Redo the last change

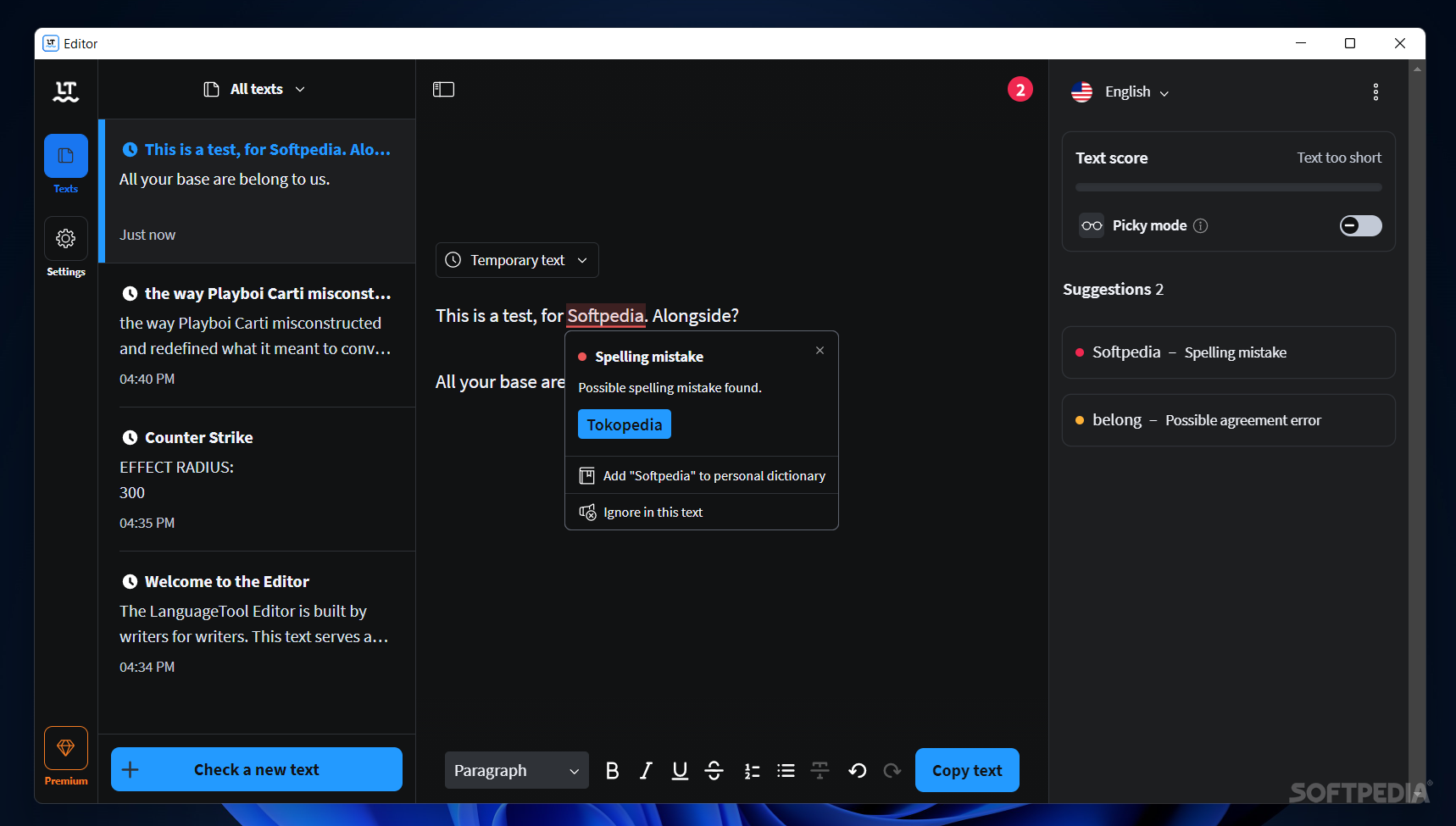[x=892, y=770]
